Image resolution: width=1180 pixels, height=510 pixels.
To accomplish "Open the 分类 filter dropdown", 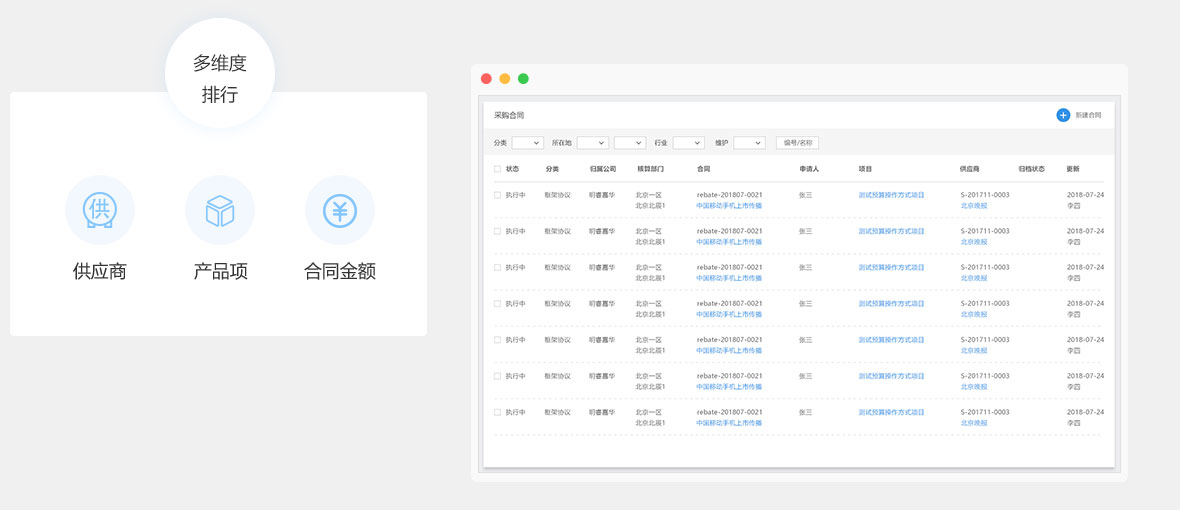I will pyautogui.click(x=527, y=143).
